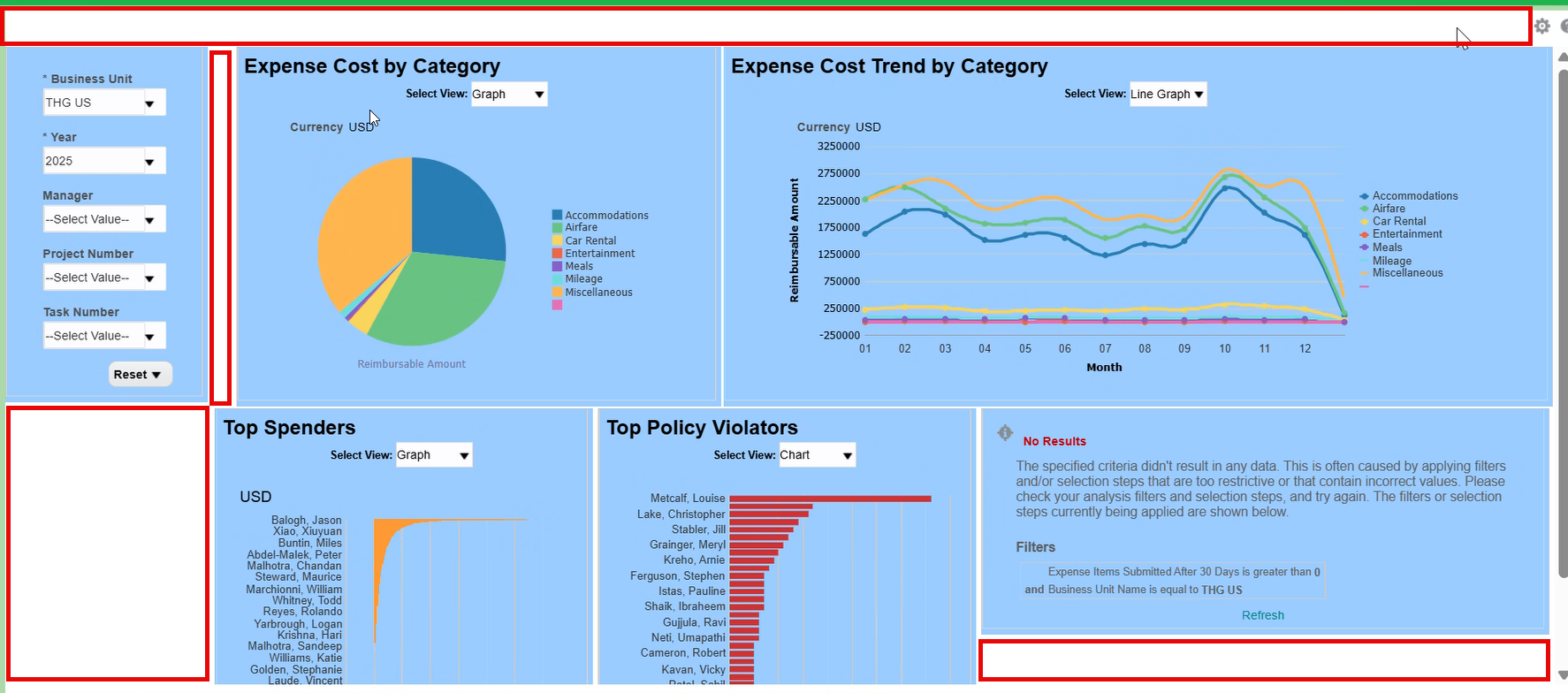Open the settings gear icon
The height and width of the screenshot is (693, 1568).
pos(1542,27)
